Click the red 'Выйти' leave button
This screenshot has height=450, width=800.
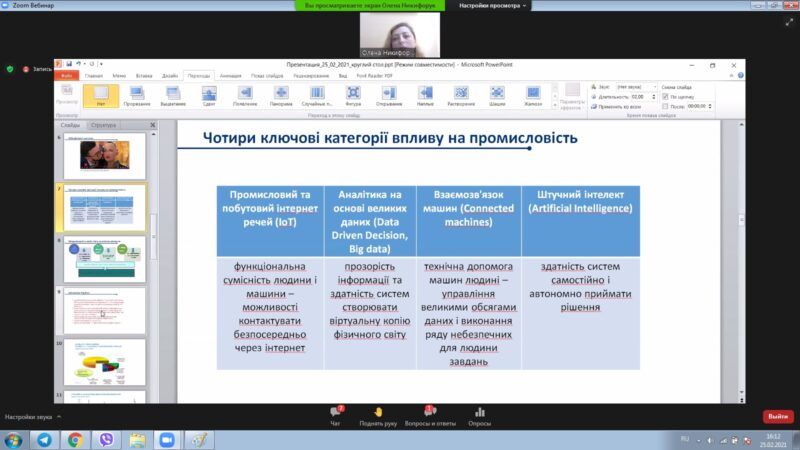coord(777,416)
